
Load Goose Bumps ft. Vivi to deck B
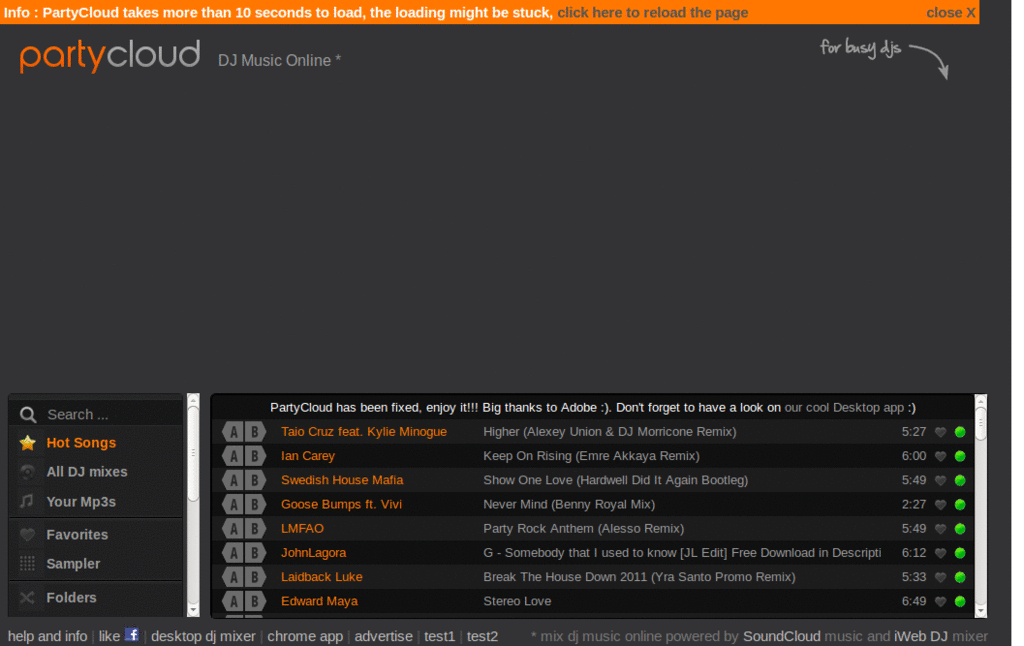(255, 504)
